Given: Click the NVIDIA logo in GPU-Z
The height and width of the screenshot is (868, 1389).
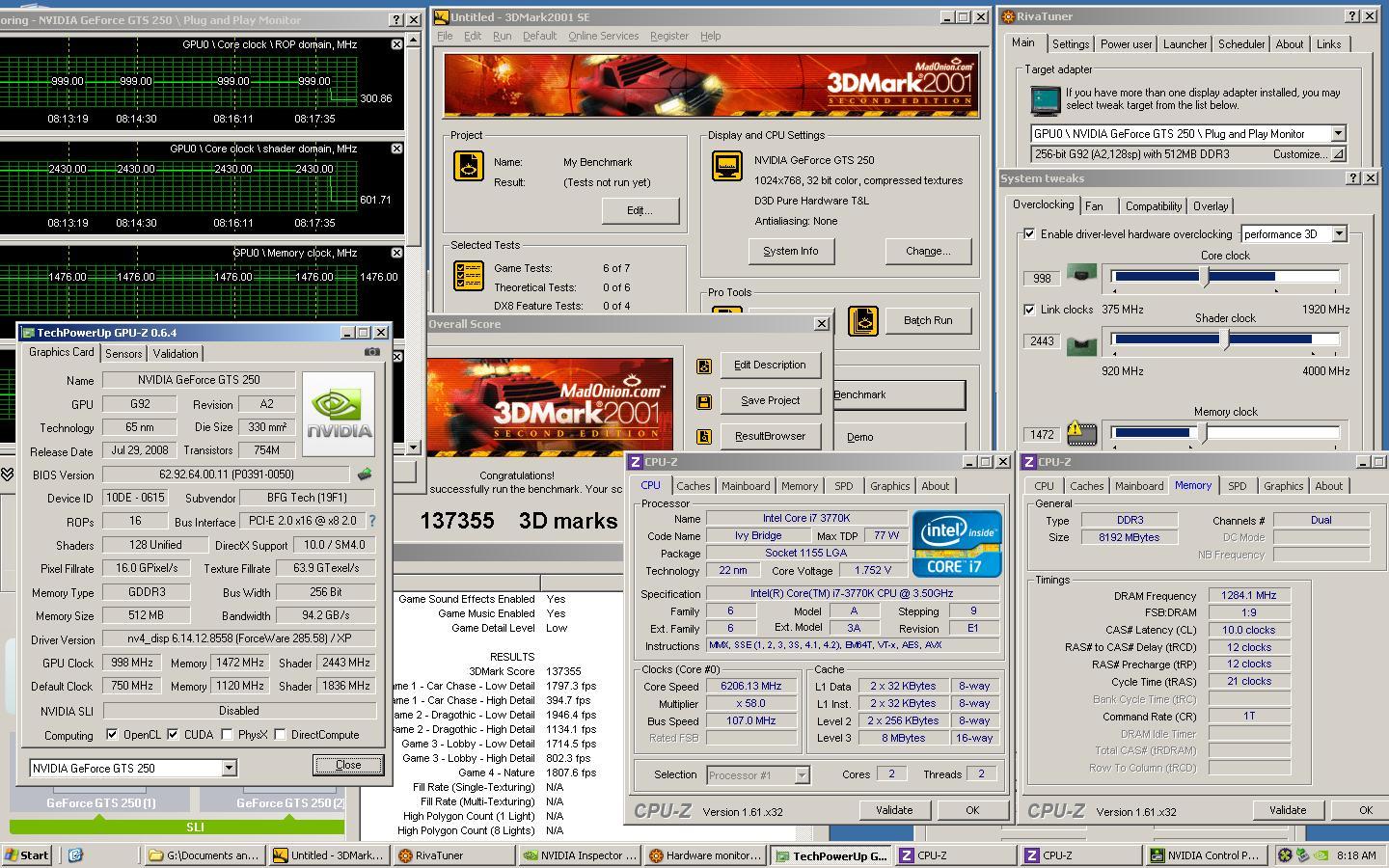Looking at the screenshot, I should coord(339,415).
